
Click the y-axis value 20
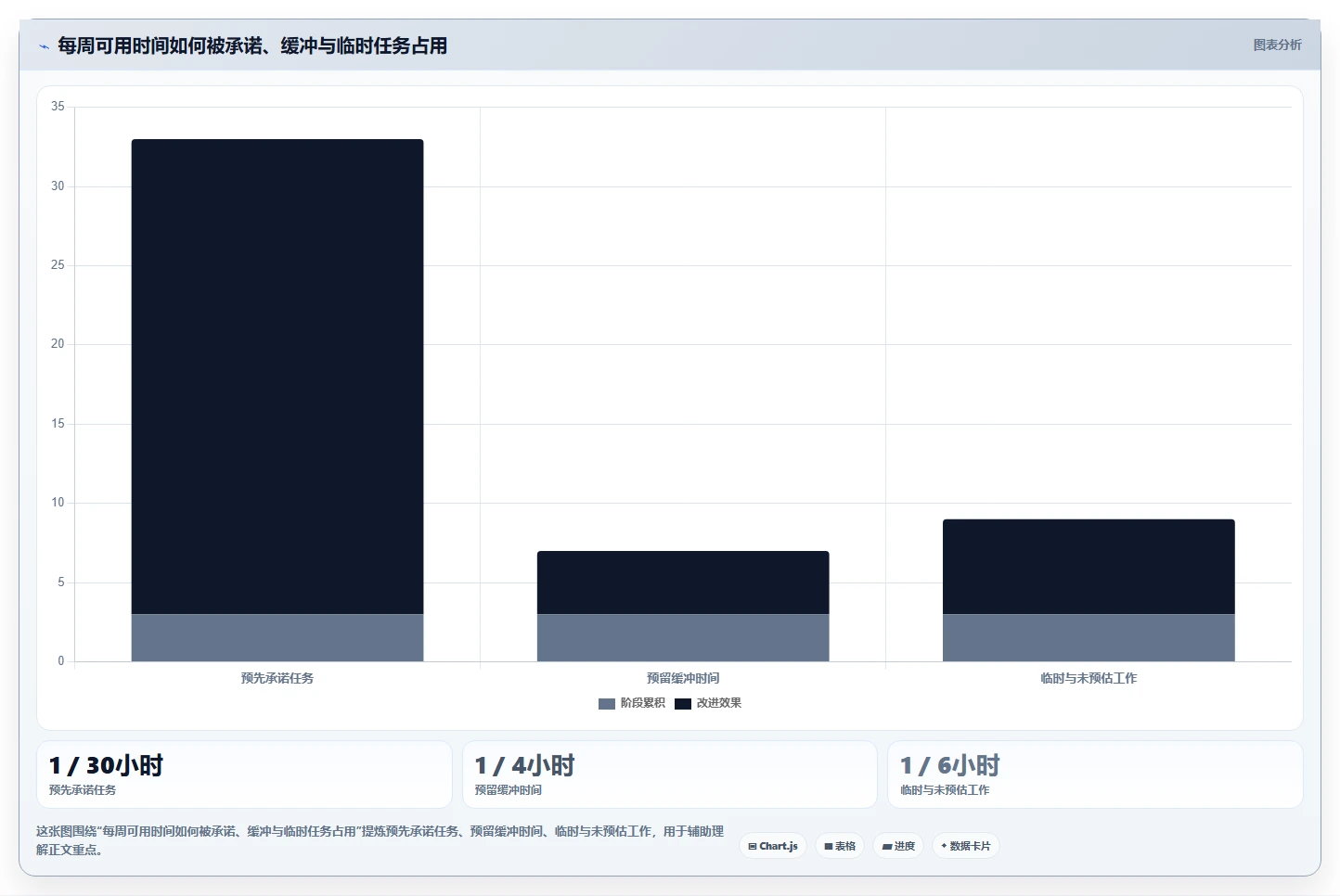click(x=58, y=344)
